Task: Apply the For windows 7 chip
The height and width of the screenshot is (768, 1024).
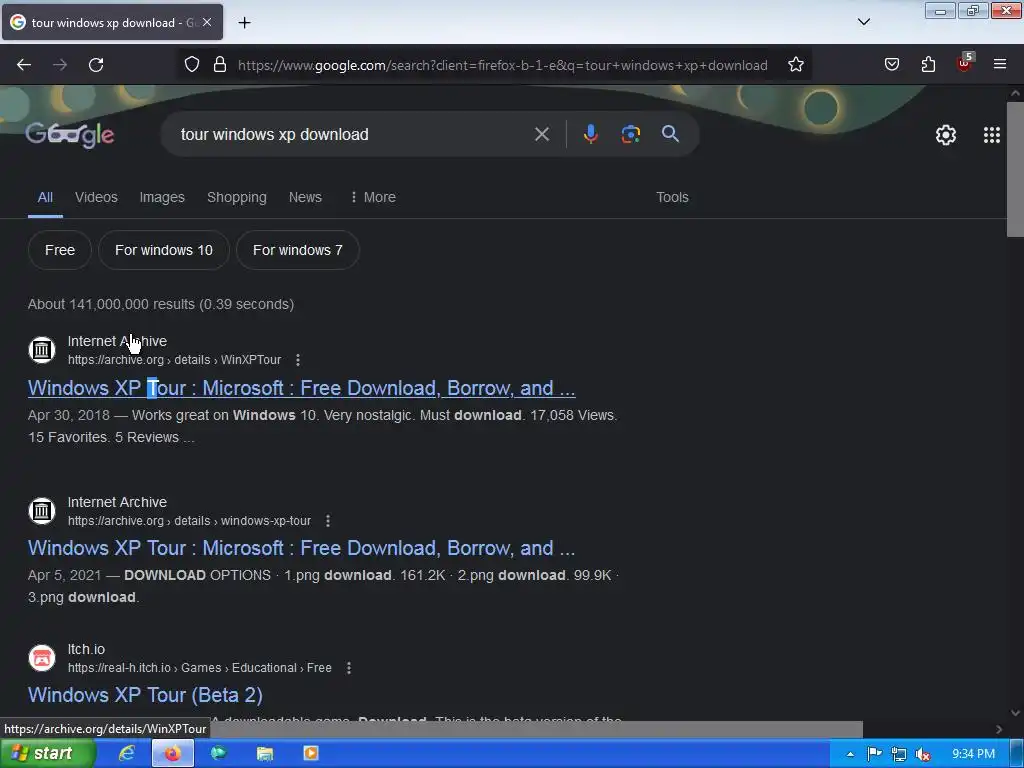Action: click(x=297, y=250)
